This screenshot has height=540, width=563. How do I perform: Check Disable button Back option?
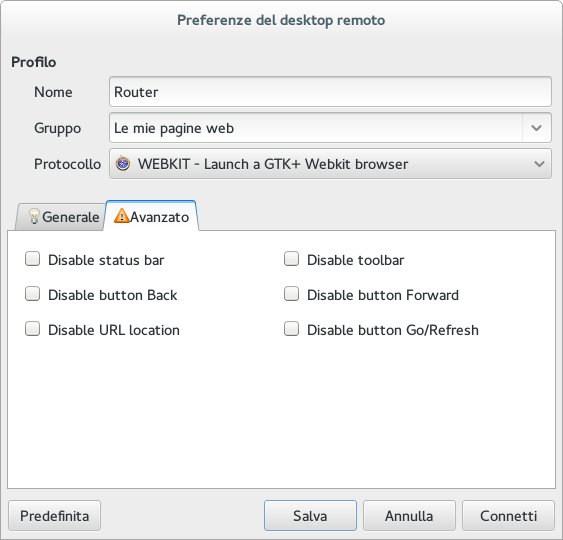(32, 294)
